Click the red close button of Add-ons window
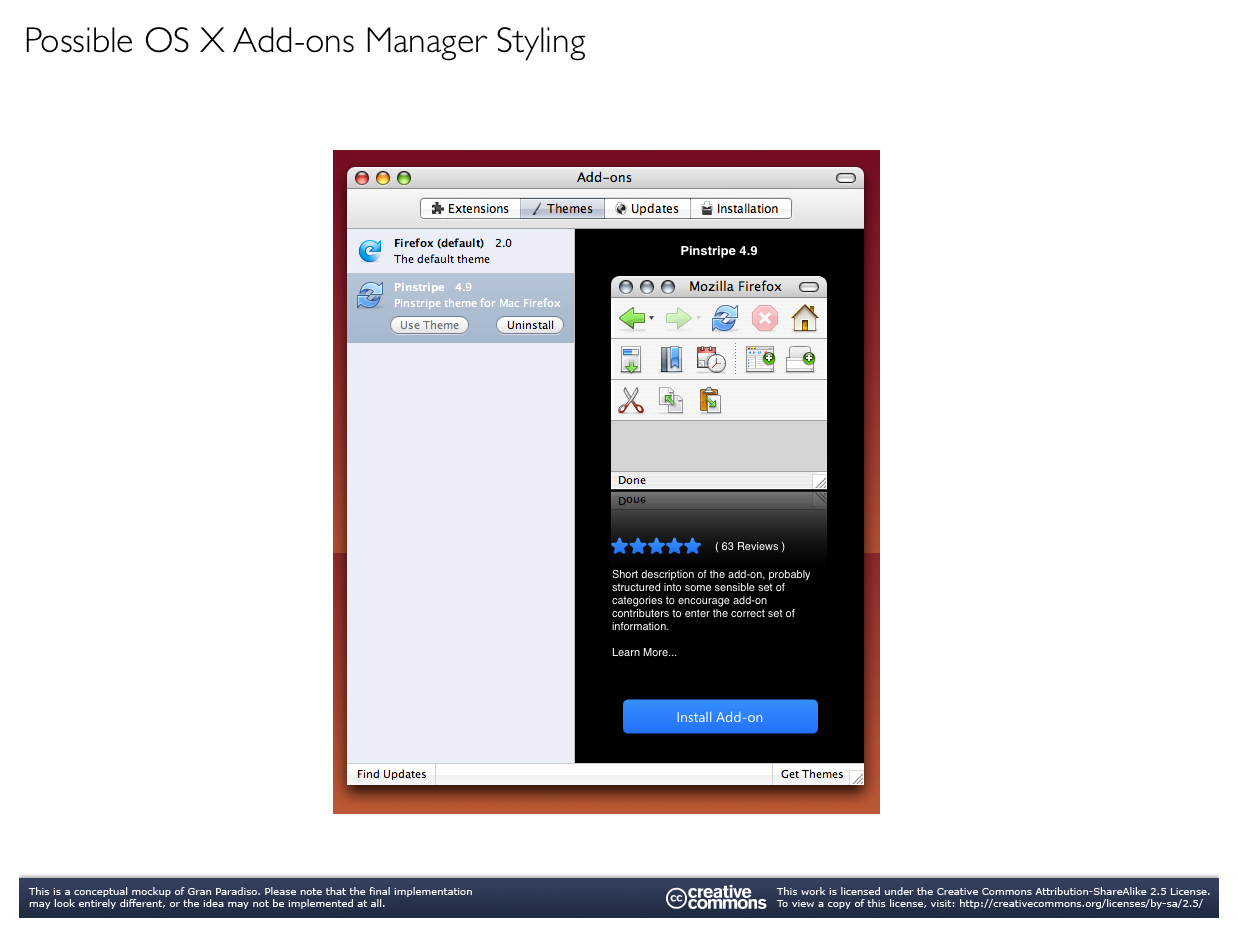This screenshot has width=1238, height=937. pos(361,178)
